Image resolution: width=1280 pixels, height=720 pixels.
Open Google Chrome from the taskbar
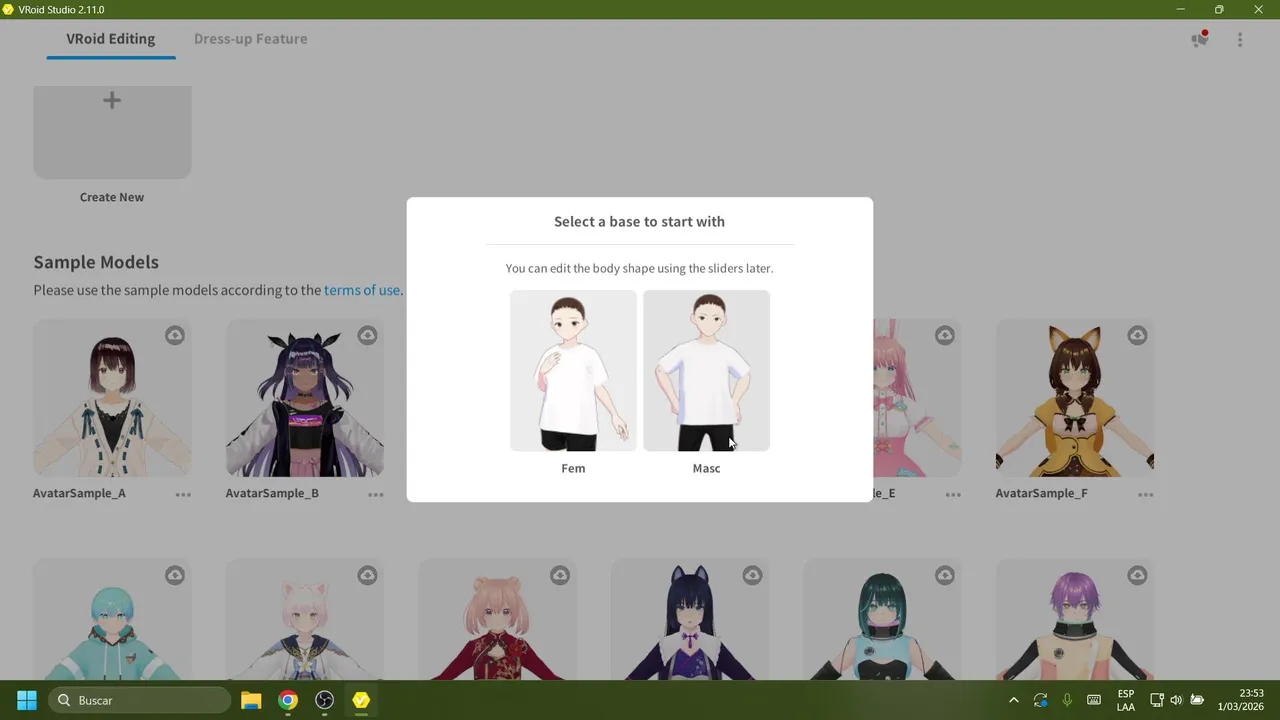click(x=288, y=700)
